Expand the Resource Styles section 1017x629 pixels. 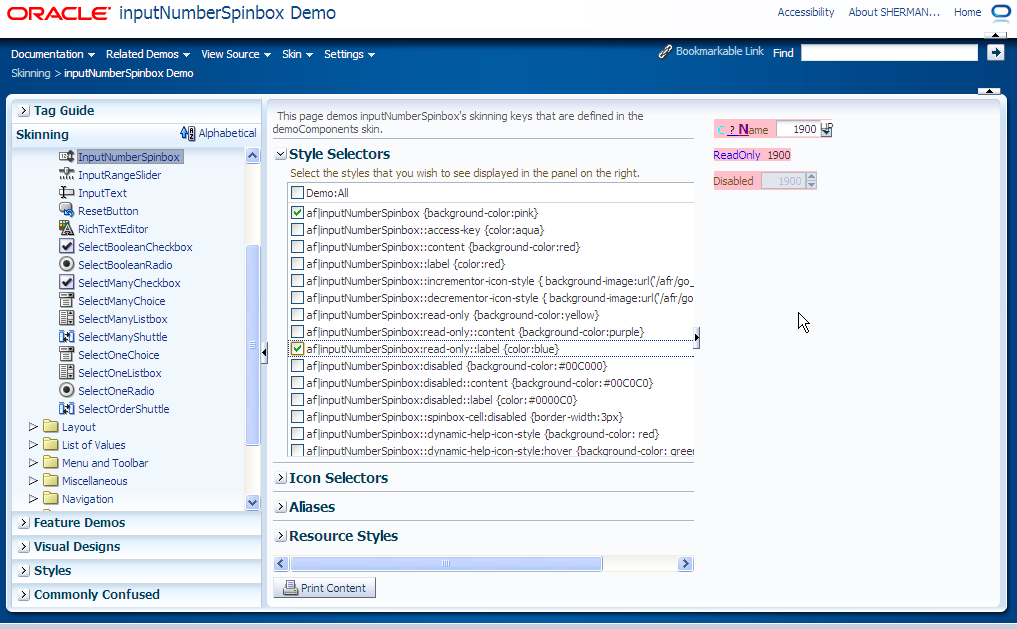click(x=281, y=536)
